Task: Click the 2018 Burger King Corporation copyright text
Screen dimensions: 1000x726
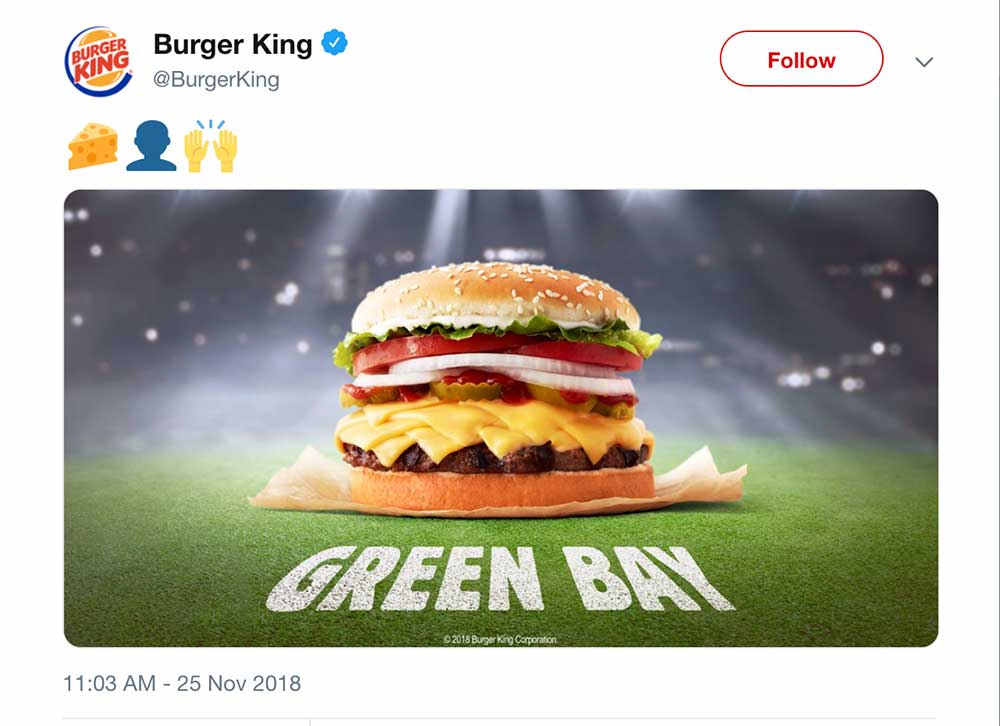Action: pos(500,639)
